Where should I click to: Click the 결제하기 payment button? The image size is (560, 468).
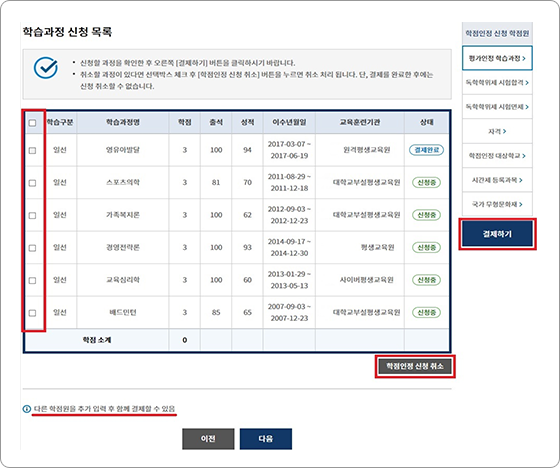[497, 234]
